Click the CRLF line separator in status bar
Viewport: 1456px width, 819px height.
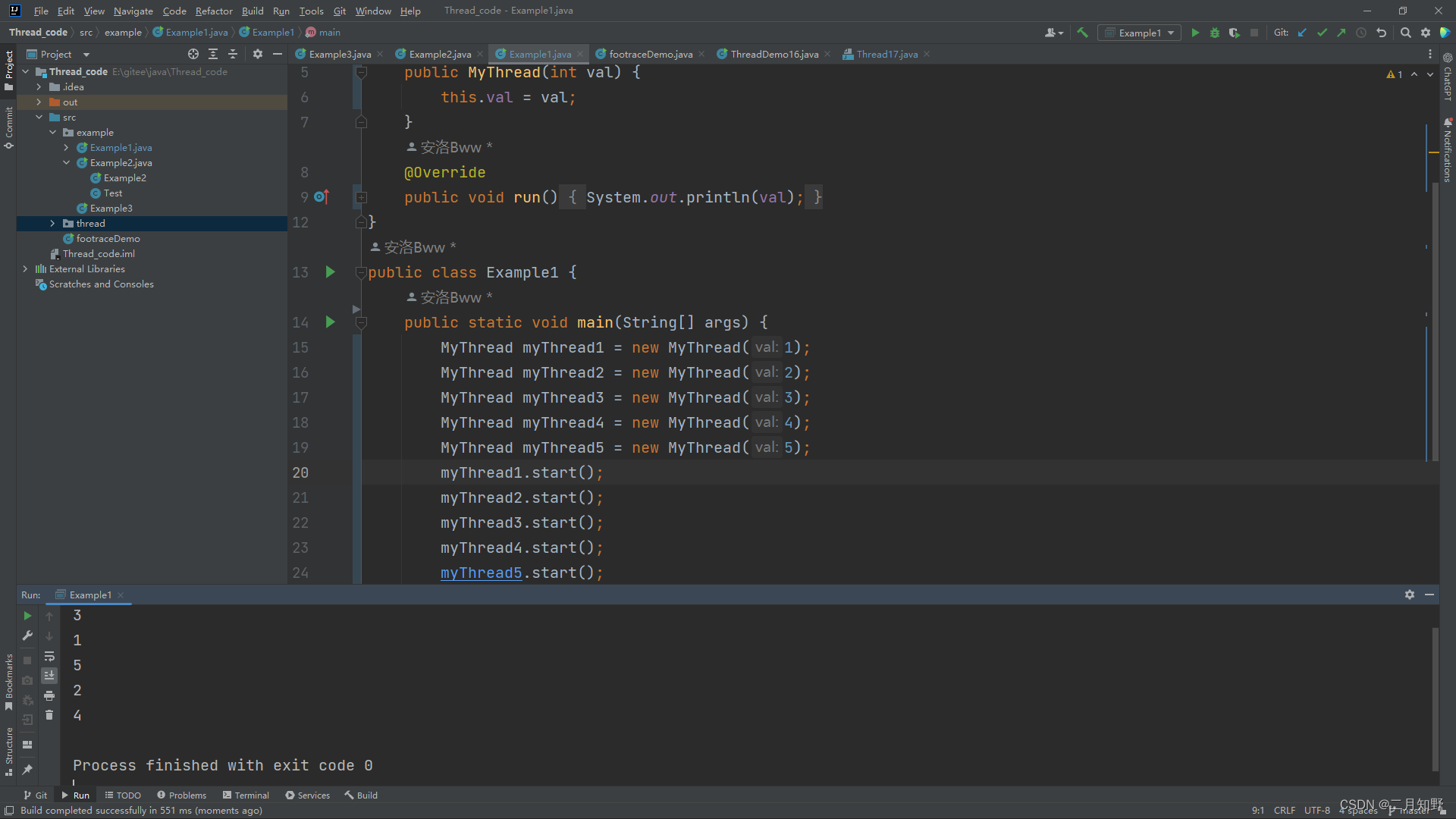coord(1285,810)
